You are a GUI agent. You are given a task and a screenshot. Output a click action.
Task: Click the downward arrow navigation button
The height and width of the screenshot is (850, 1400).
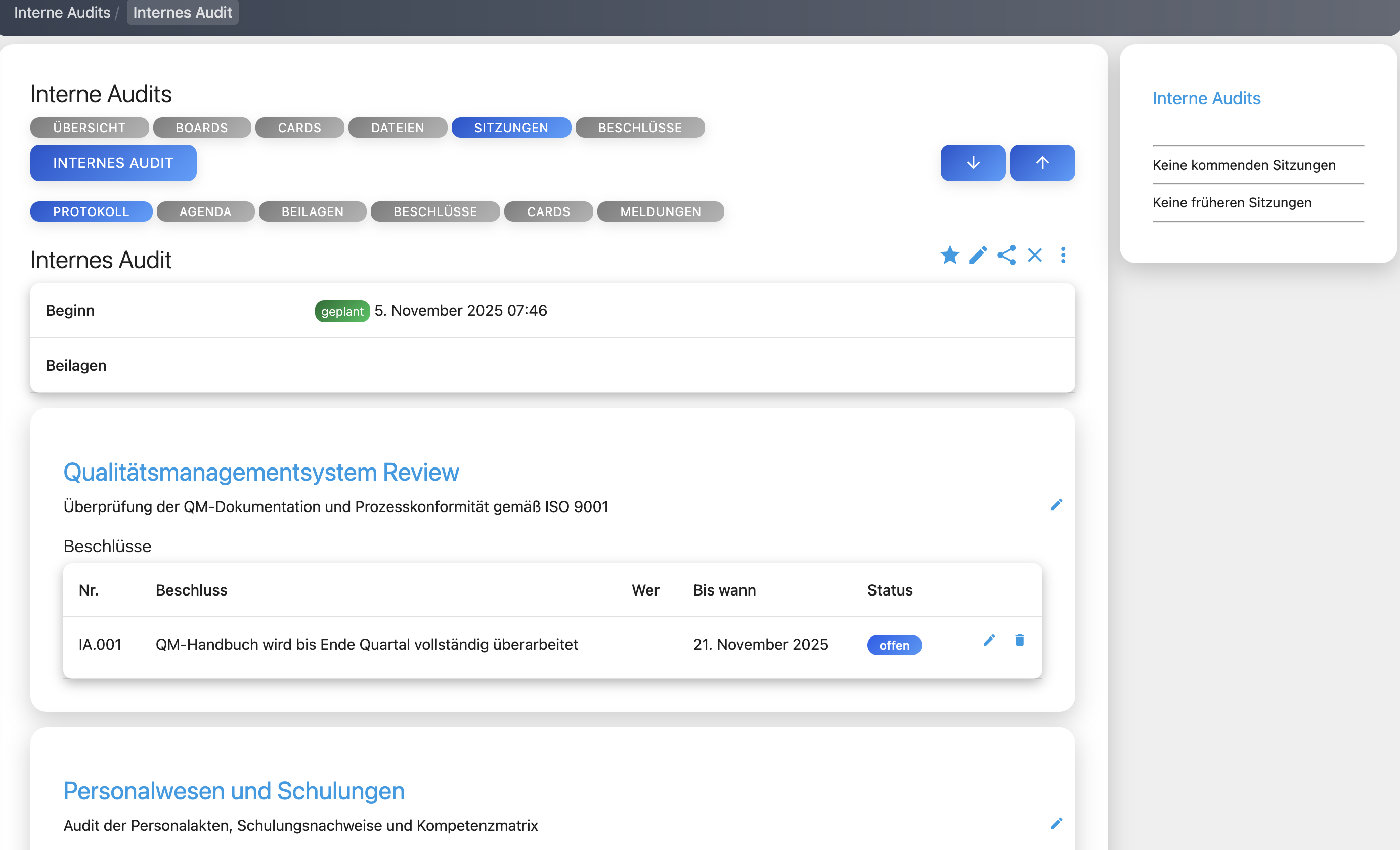point(973,162)
